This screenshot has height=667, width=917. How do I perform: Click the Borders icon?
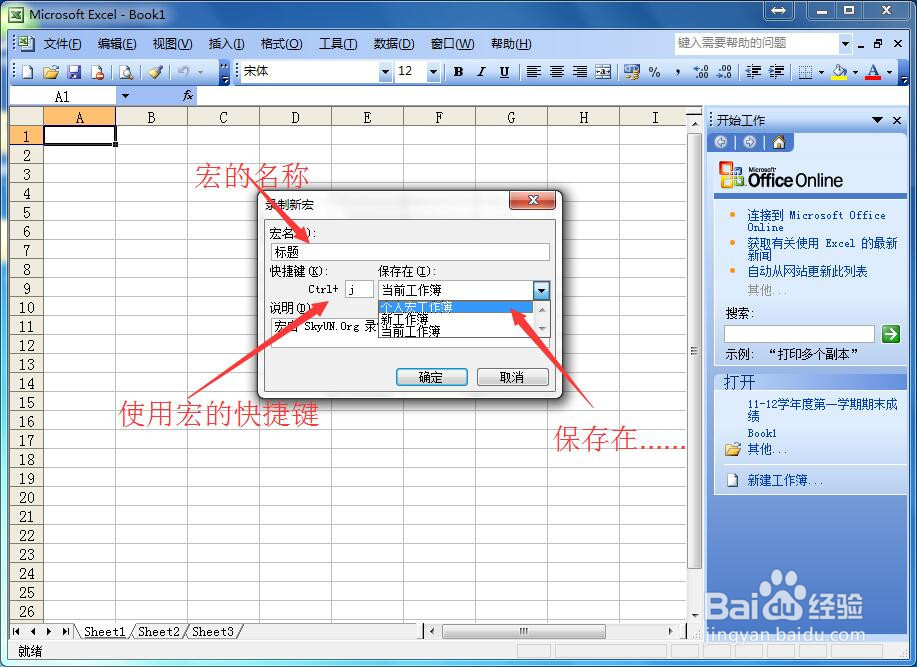tap(805, 72)
